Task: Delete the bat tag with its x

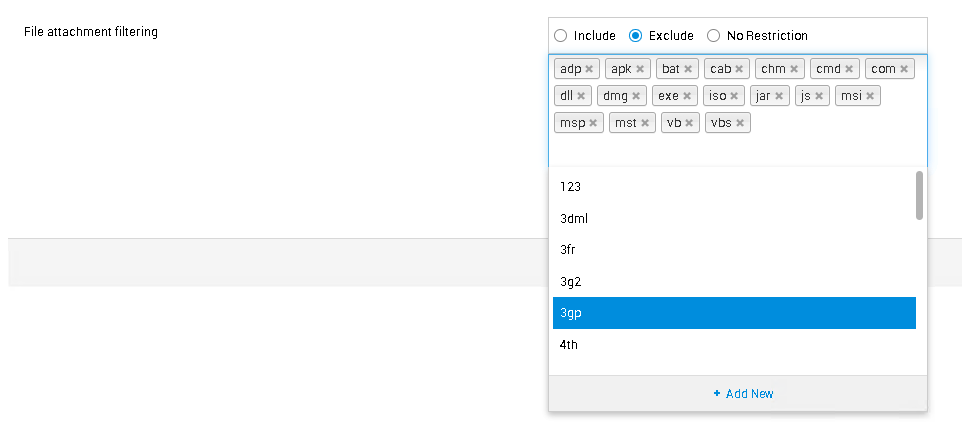Action: point(688,69)
